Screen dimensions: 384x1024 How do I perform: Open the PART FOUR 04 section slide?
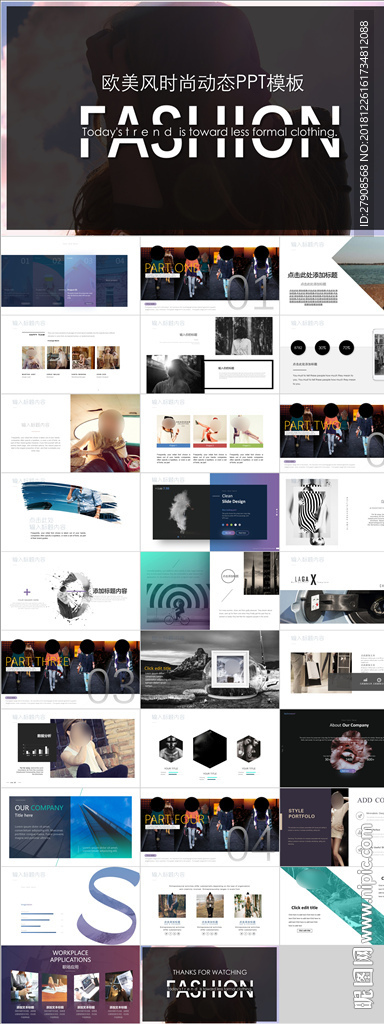[x=210, y=826]
